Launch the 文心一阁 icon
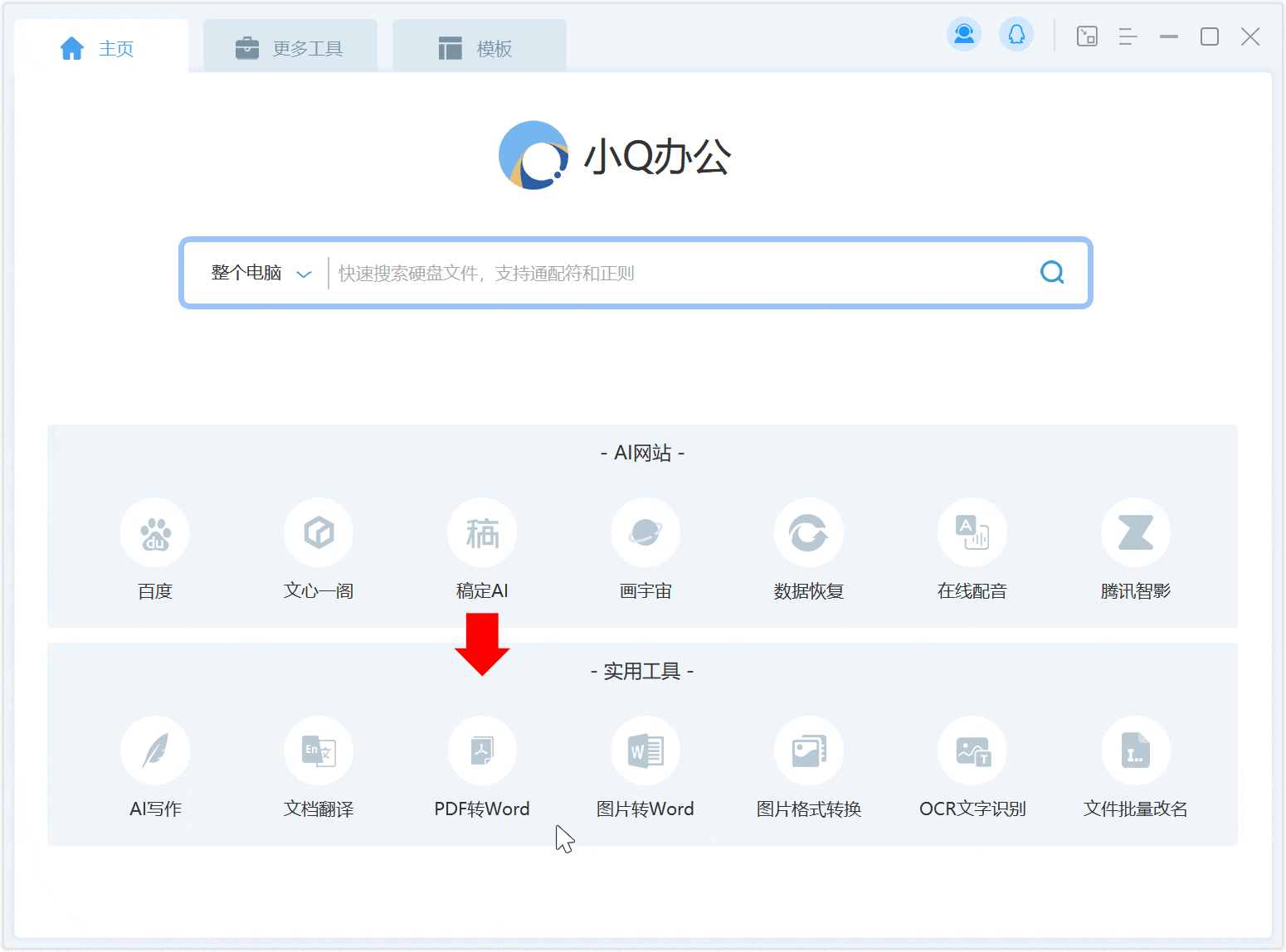Image resolution: width=1286 pixels, height=952 pixels. click(x=319, y=533)
